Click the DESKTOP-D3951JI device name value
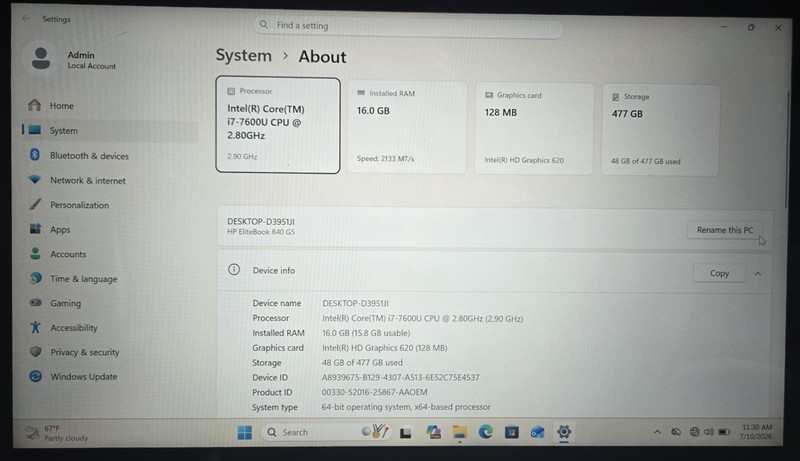This screenshot has height=461, width=800. coord(355,303)
